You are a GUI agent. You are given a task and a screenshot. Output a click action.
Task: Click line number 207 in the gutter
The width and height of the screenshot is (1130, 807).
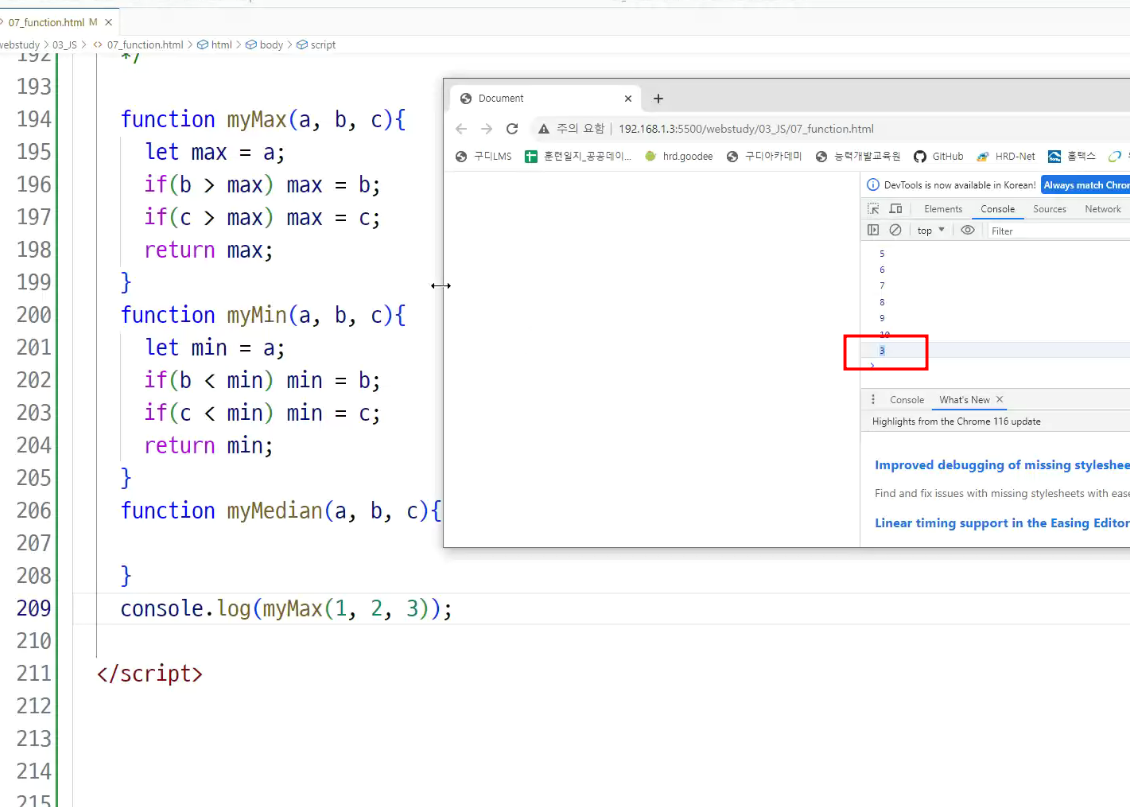(x=34, y=543)
